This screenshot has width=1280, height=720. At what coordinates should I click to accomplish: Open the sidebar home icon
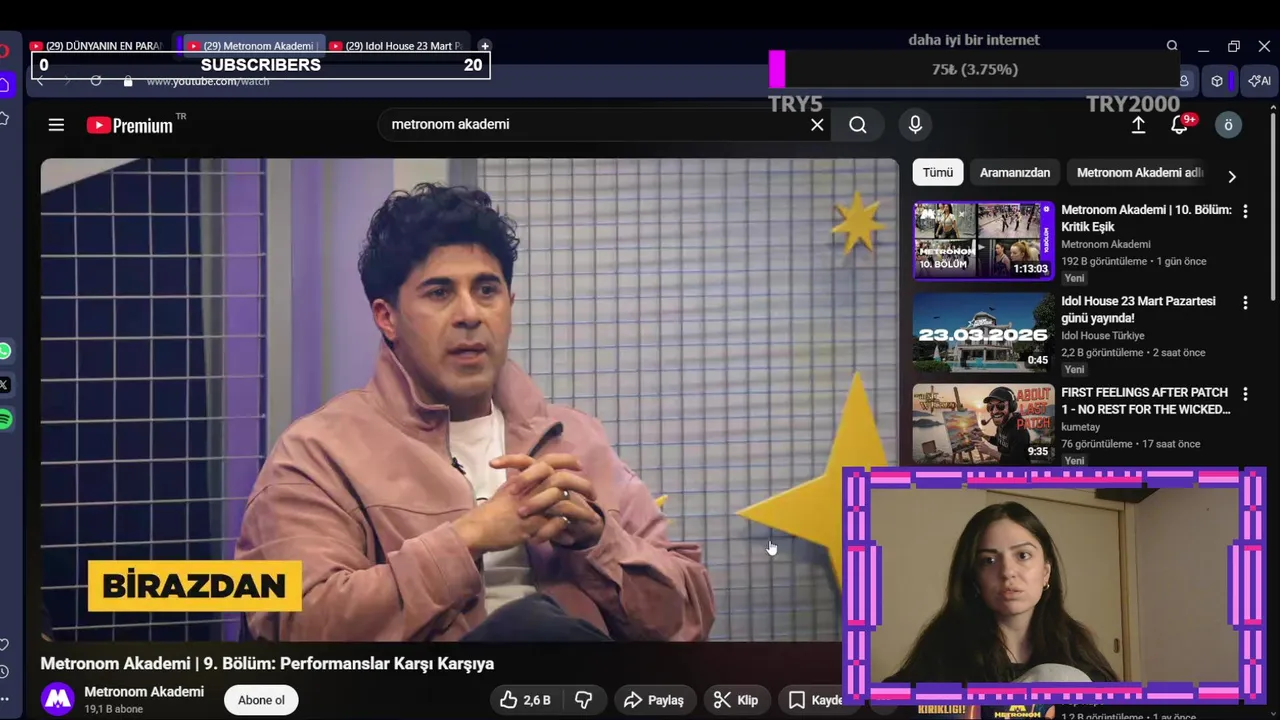point(5,85)
